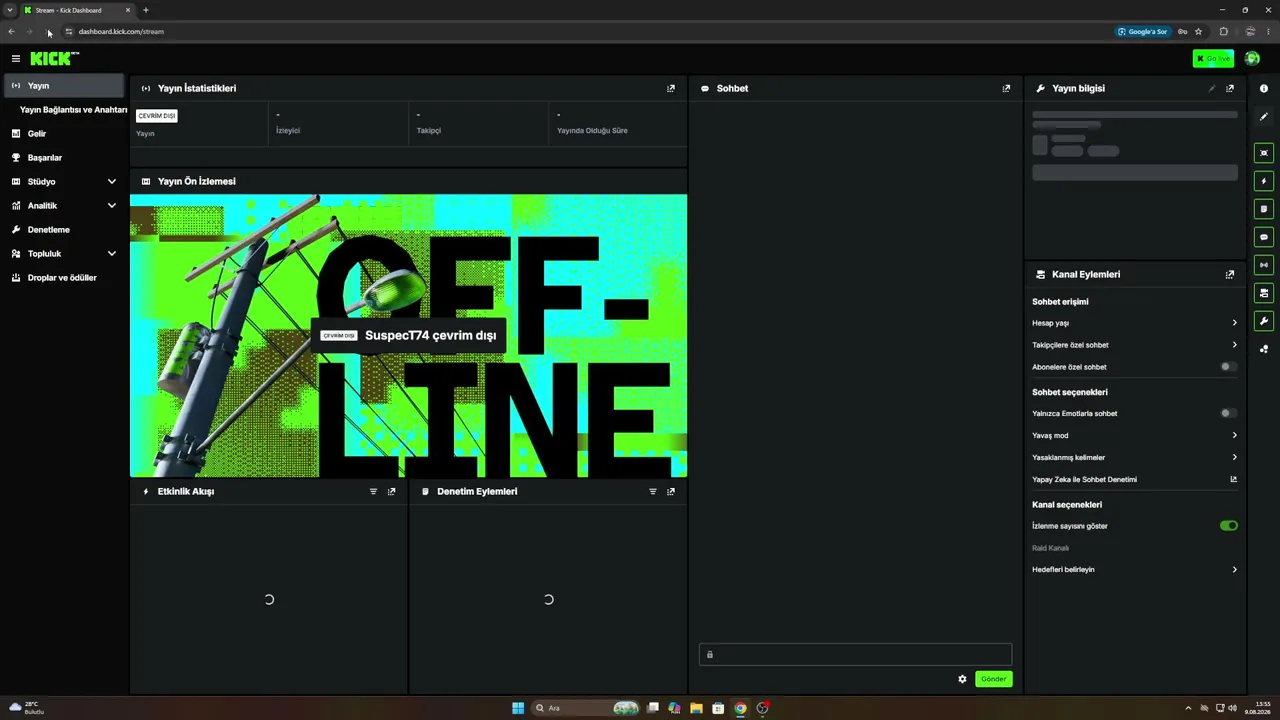The width and height of the screenshot is (1280, 720).
Task: Select Yayın in the sidebar
Action: [64, 85]
